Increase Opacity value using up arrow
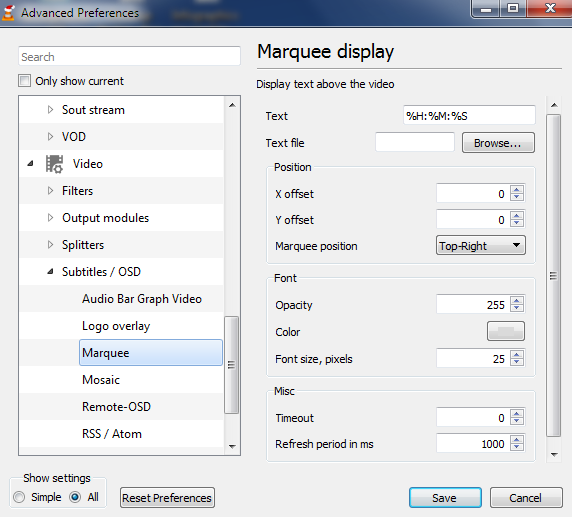 point(517,301)
